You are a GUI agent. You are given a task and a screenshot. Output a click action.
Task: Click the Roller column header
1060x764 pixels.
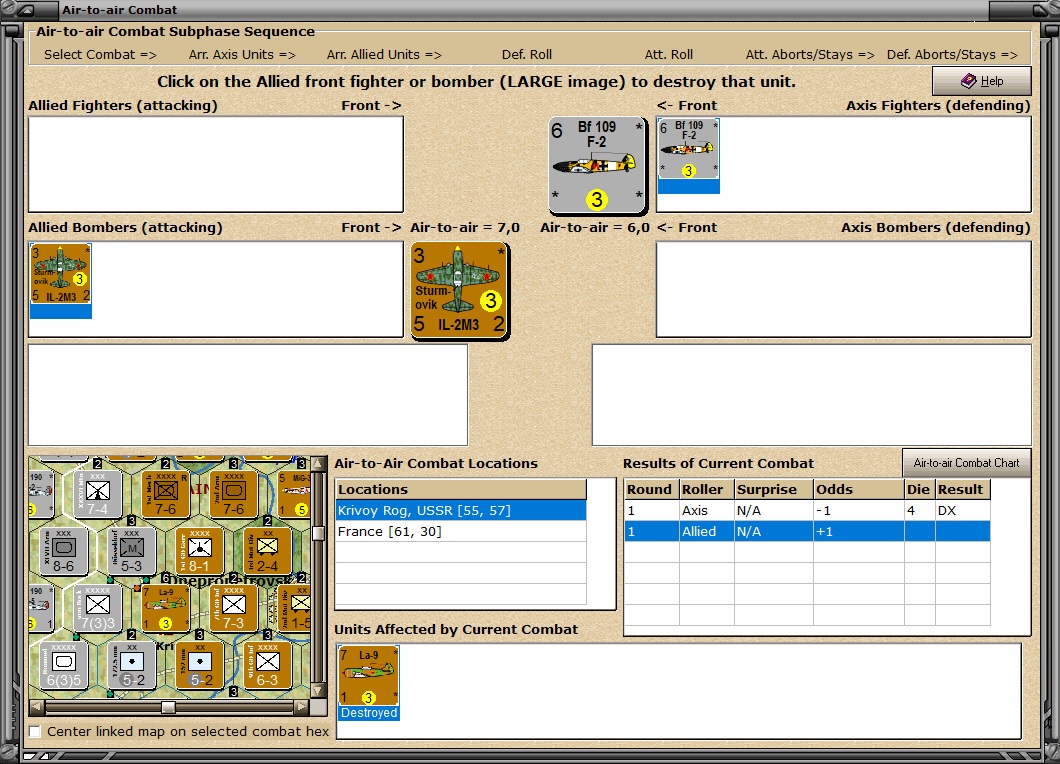click(706, 490)
